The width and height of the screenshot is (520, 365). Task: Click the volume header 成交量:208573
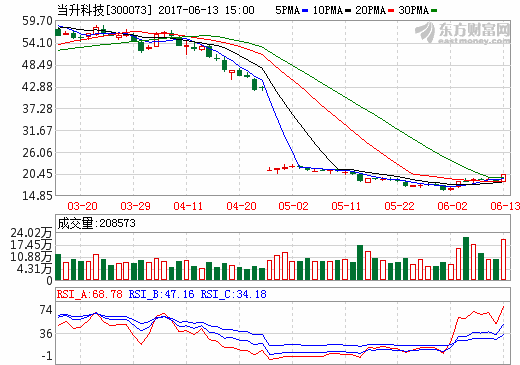click(x=96, y=223)
